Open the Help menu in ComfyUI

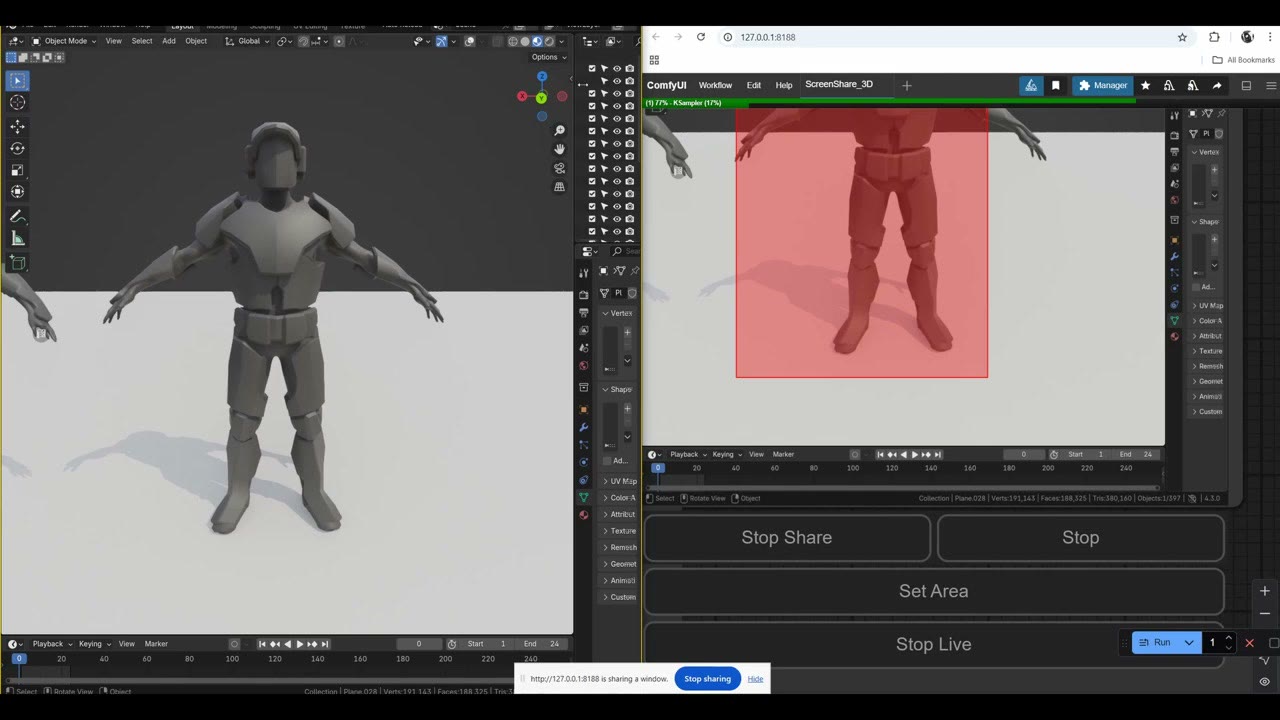point(784,86)
